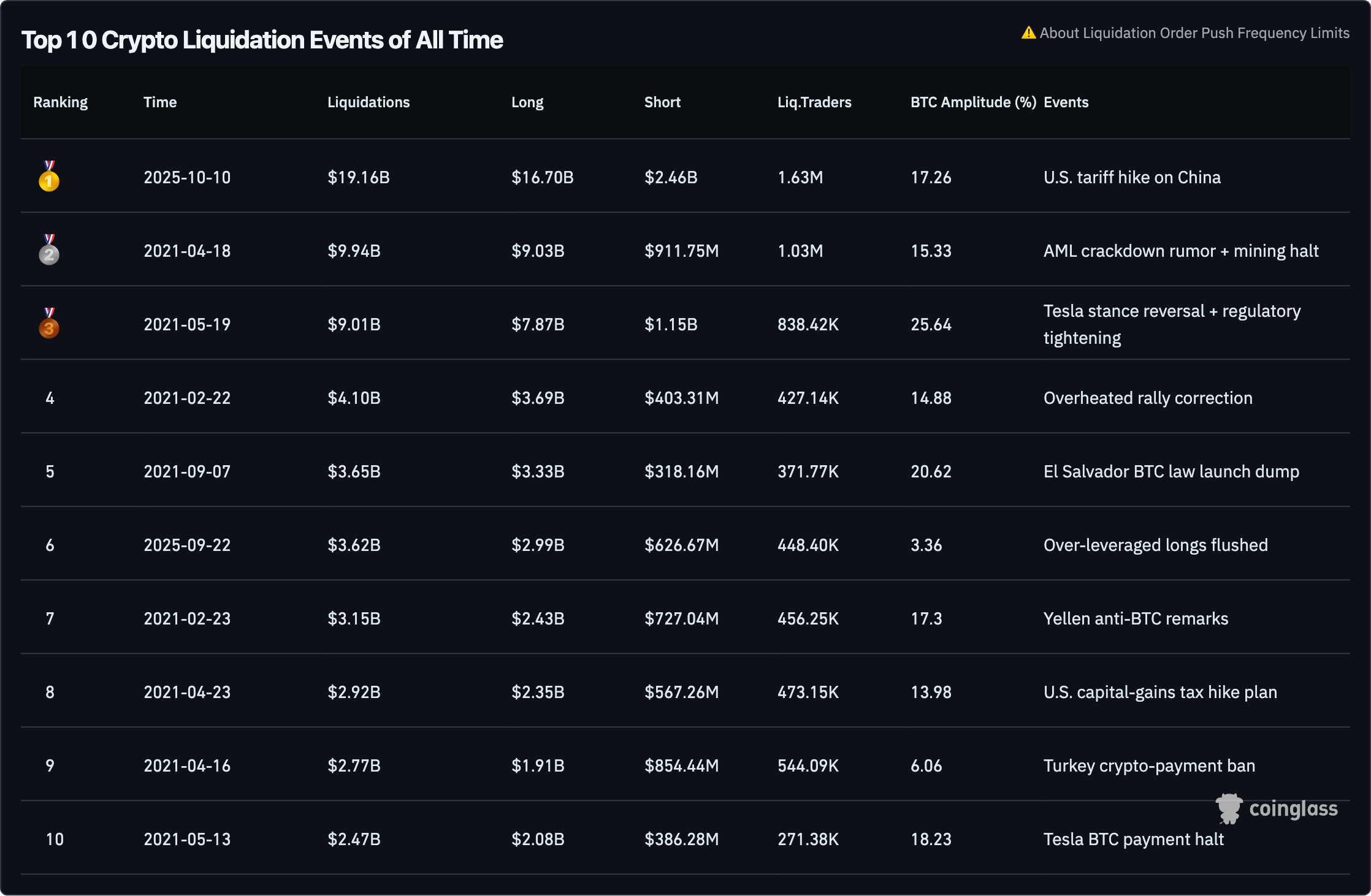Click the Short column header
The height and width of the screenshot is (896, 1371).
[x=662, y=102]
